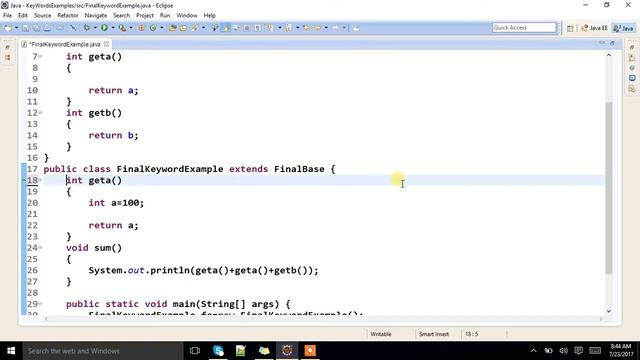This screenshot has width=640, height=360.
Task: Click the Open Type folder icon
Action: click(172, 28)
